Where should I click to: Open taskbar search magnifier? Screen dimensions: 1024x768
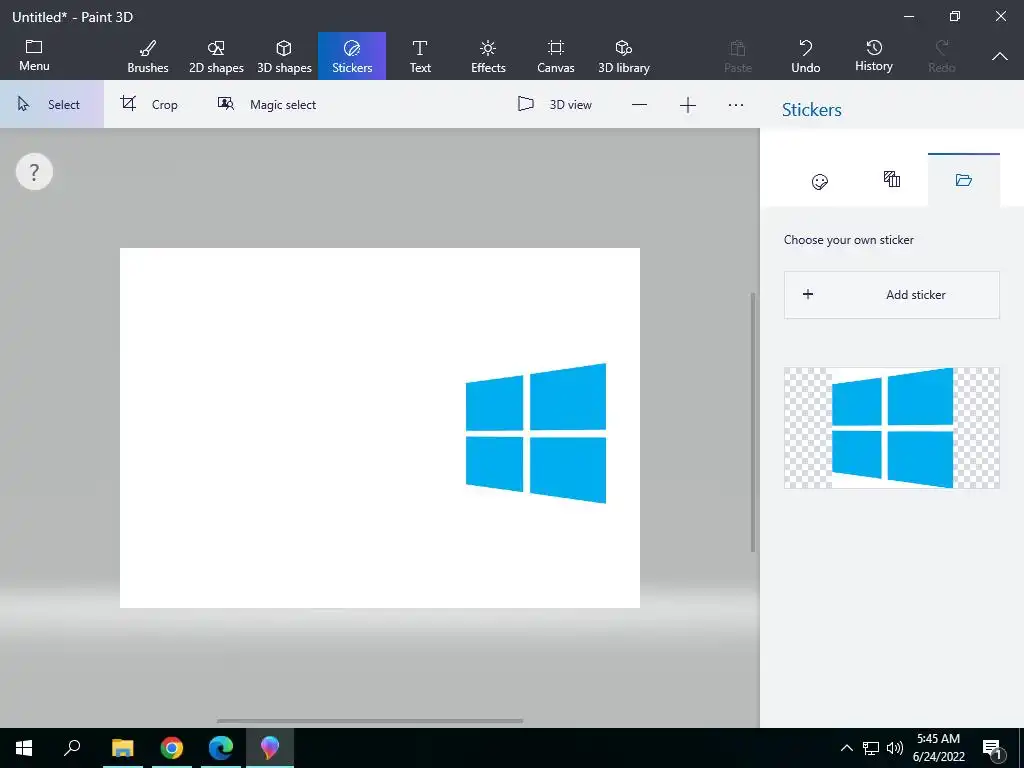pos(72,748)
